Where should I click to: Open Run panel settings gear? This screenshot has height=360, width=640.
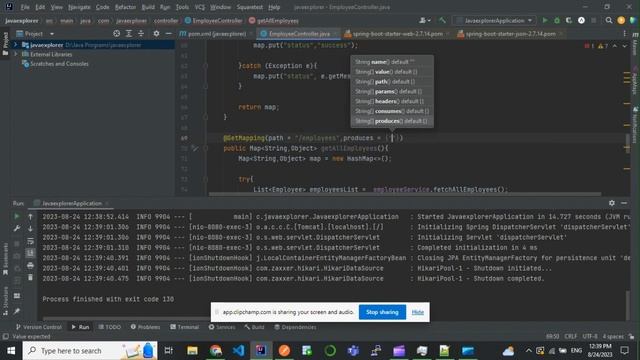point(612,203)
